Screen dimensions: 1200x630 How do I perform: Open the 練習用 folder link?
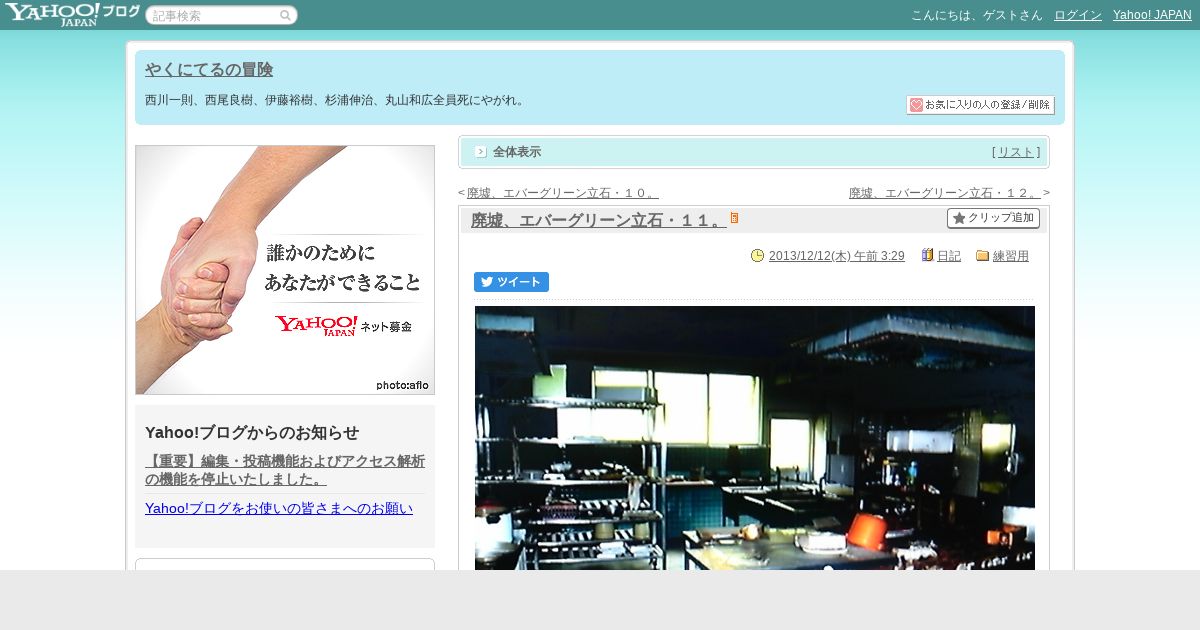(x=1011, y=256)
